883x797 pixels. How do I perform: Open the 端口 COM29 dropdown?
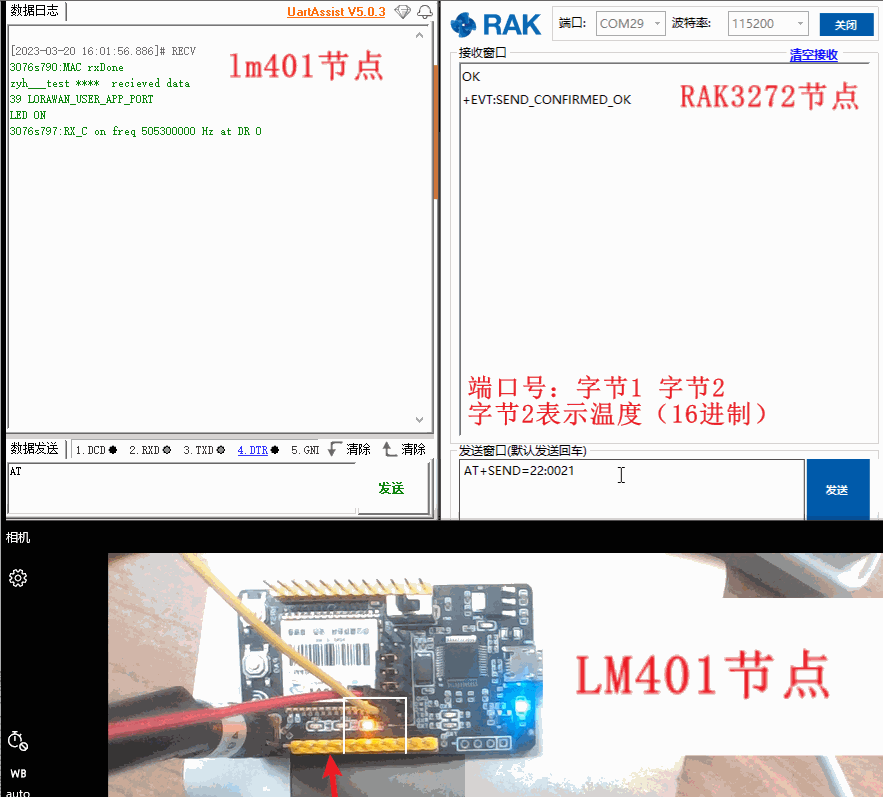[x=631, y=24]
